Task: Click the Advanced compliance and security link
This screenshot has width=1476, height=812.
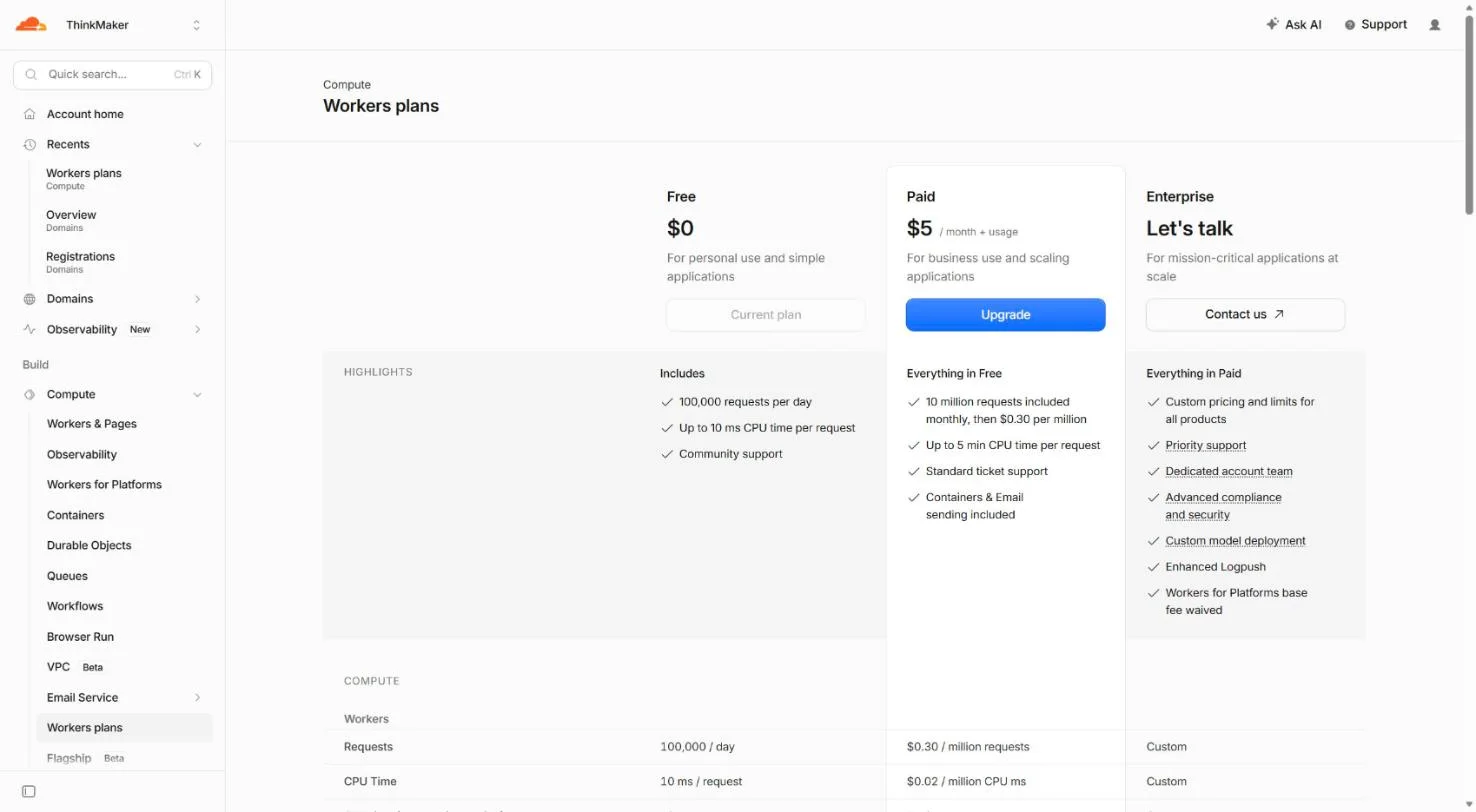Action: coord(1223,506)
